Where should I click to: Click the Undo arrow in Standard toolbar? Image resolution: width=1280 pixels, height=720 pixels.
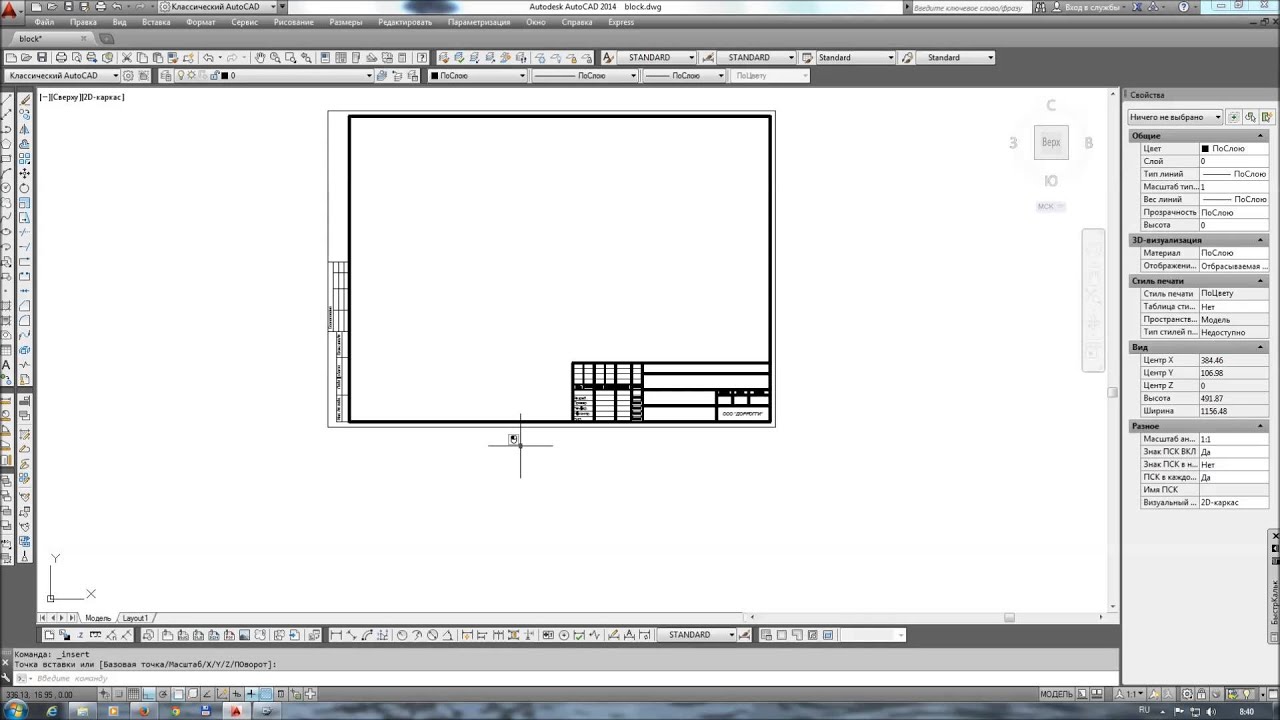(208, 57)
